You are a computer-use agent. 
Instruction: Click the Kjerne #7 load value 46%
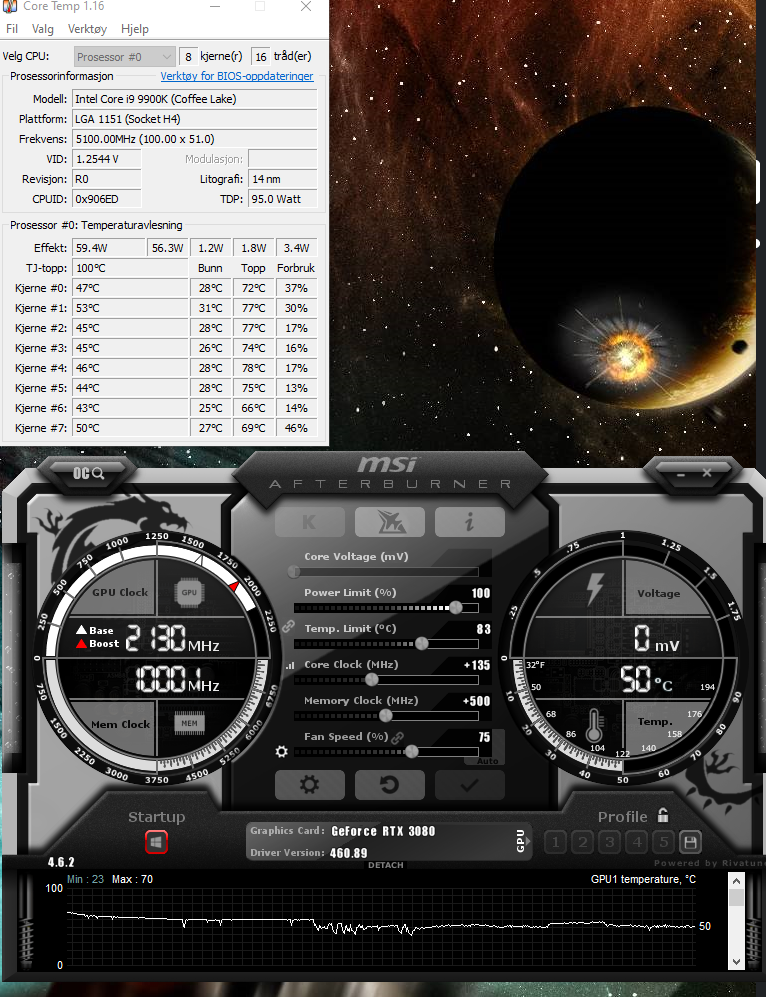pyautogui.click(x=296, y=429)
